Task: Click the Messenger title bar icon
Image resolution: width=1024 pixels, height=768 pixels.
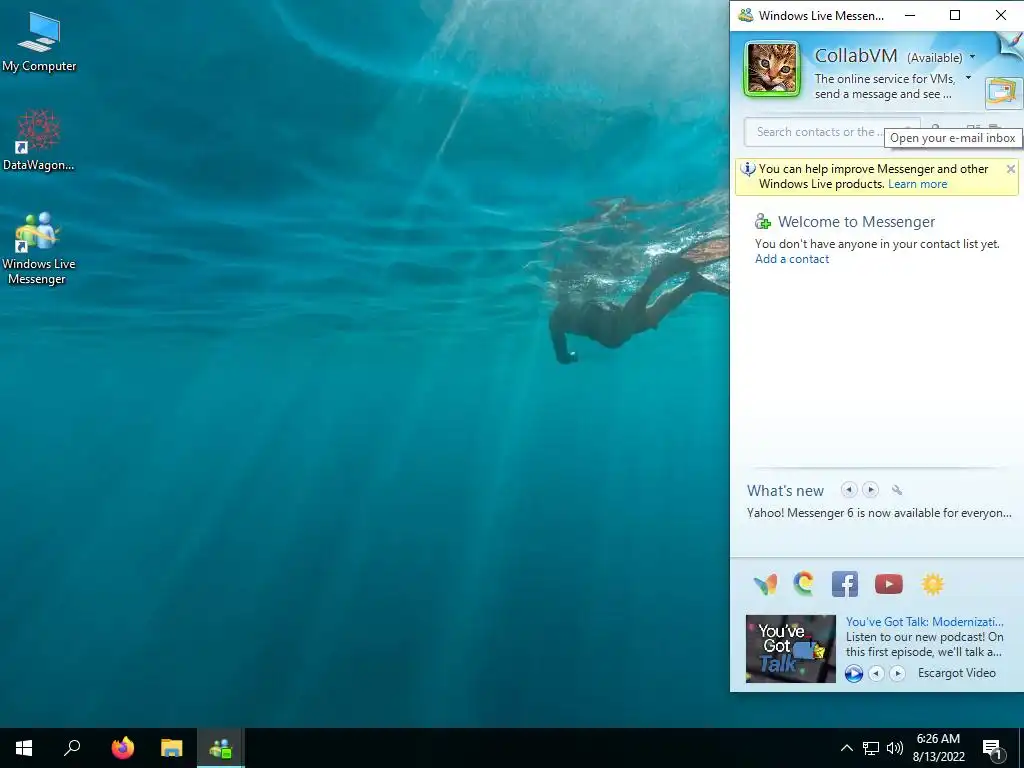Action: (x=745, y=16)
